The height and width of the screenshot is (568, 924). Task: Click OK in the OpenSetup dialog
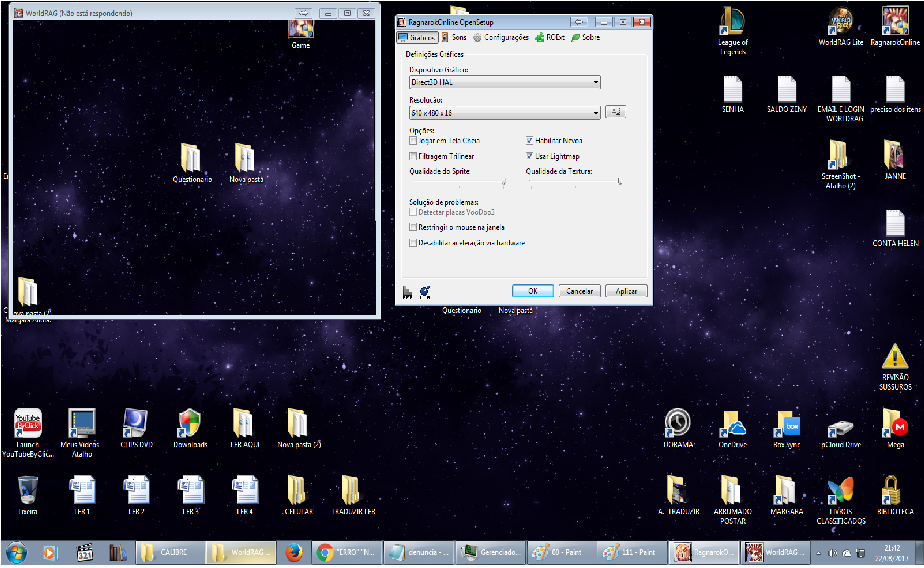pos(533,291)
